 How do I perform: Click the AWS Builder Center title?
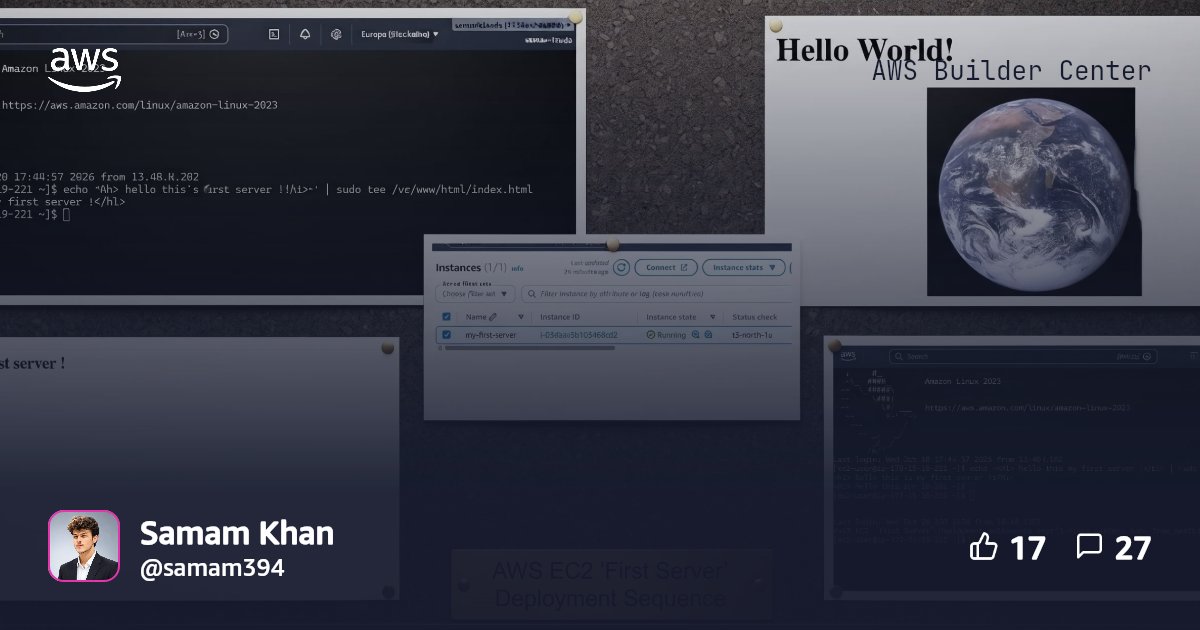(x=1011, y=71)
